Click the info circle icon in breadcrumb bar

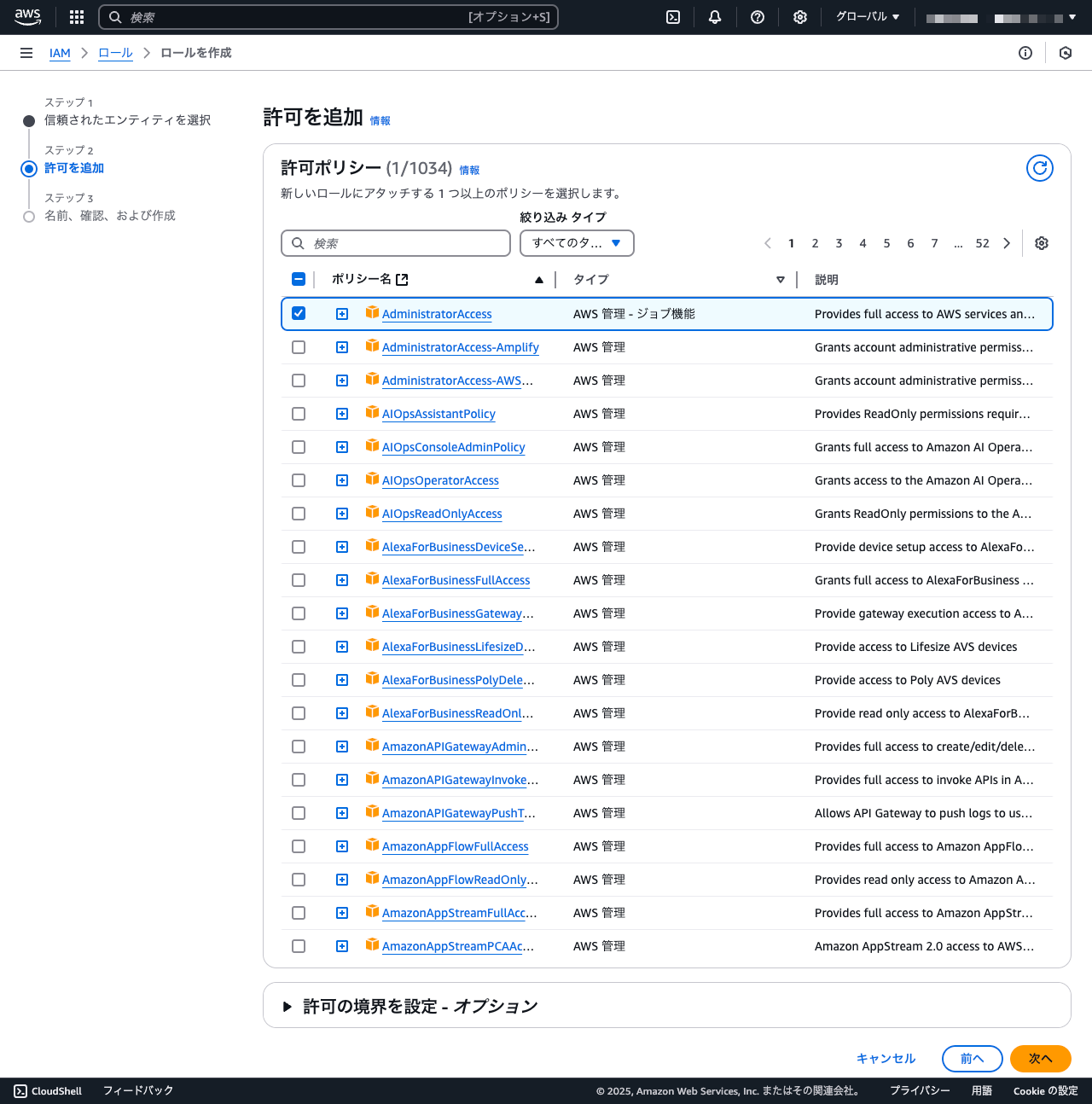pos(1025,53)
